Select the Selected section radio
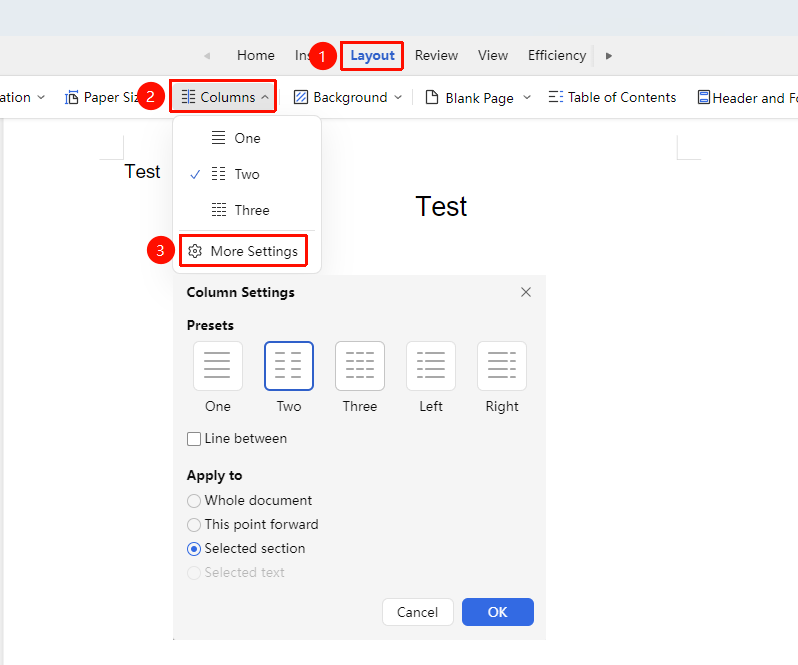 tap(194, 548)
